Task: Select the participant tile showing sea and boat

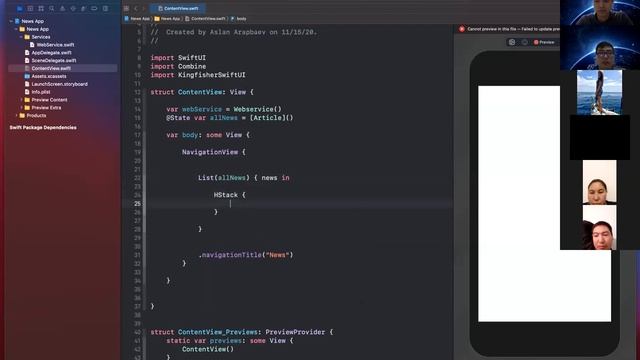Action: pyautogui.click(x=600, y=92)
